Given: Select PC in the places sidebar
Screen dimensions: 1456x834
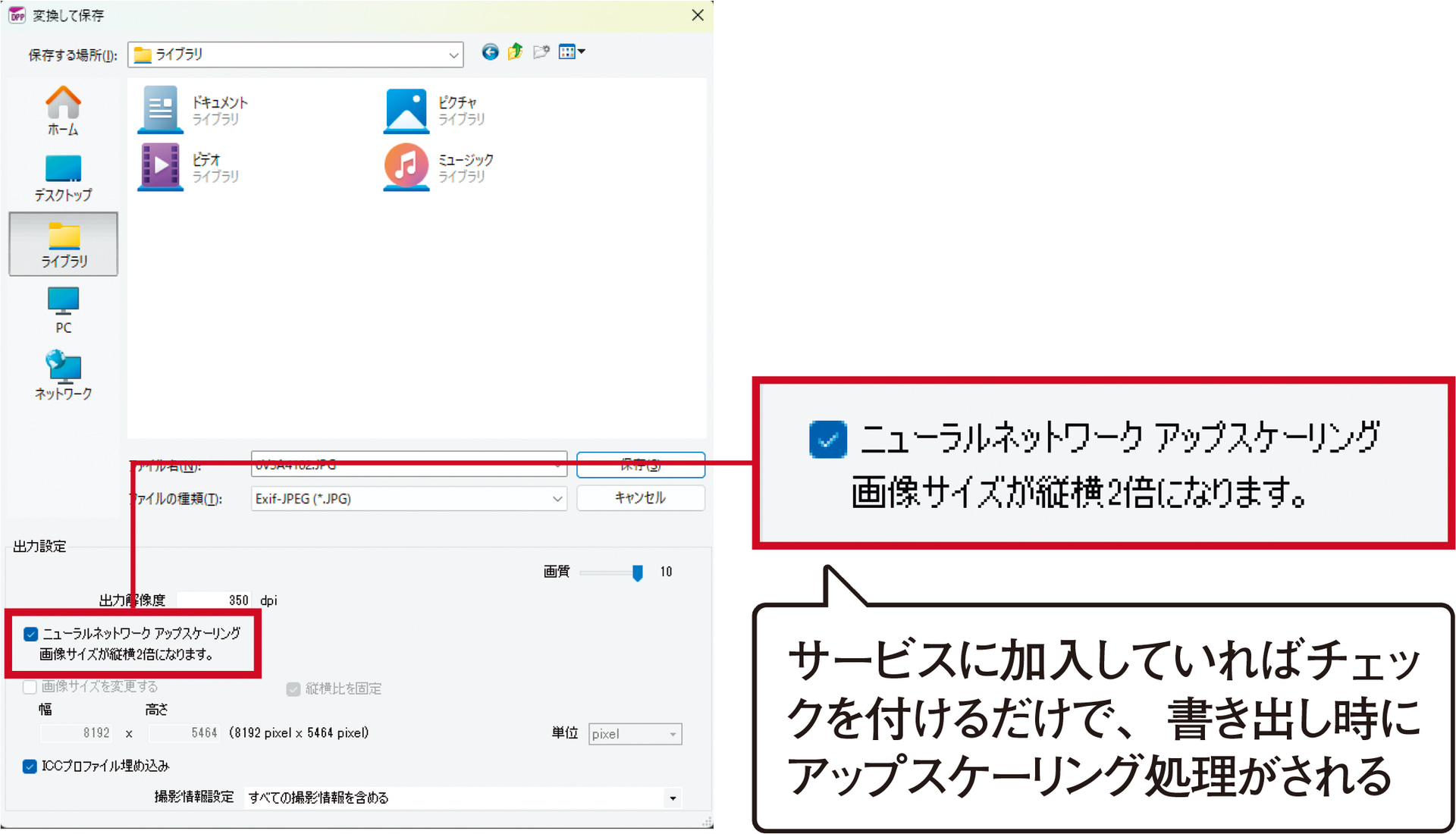Looking at the screenshot, I should pos(63,310).
